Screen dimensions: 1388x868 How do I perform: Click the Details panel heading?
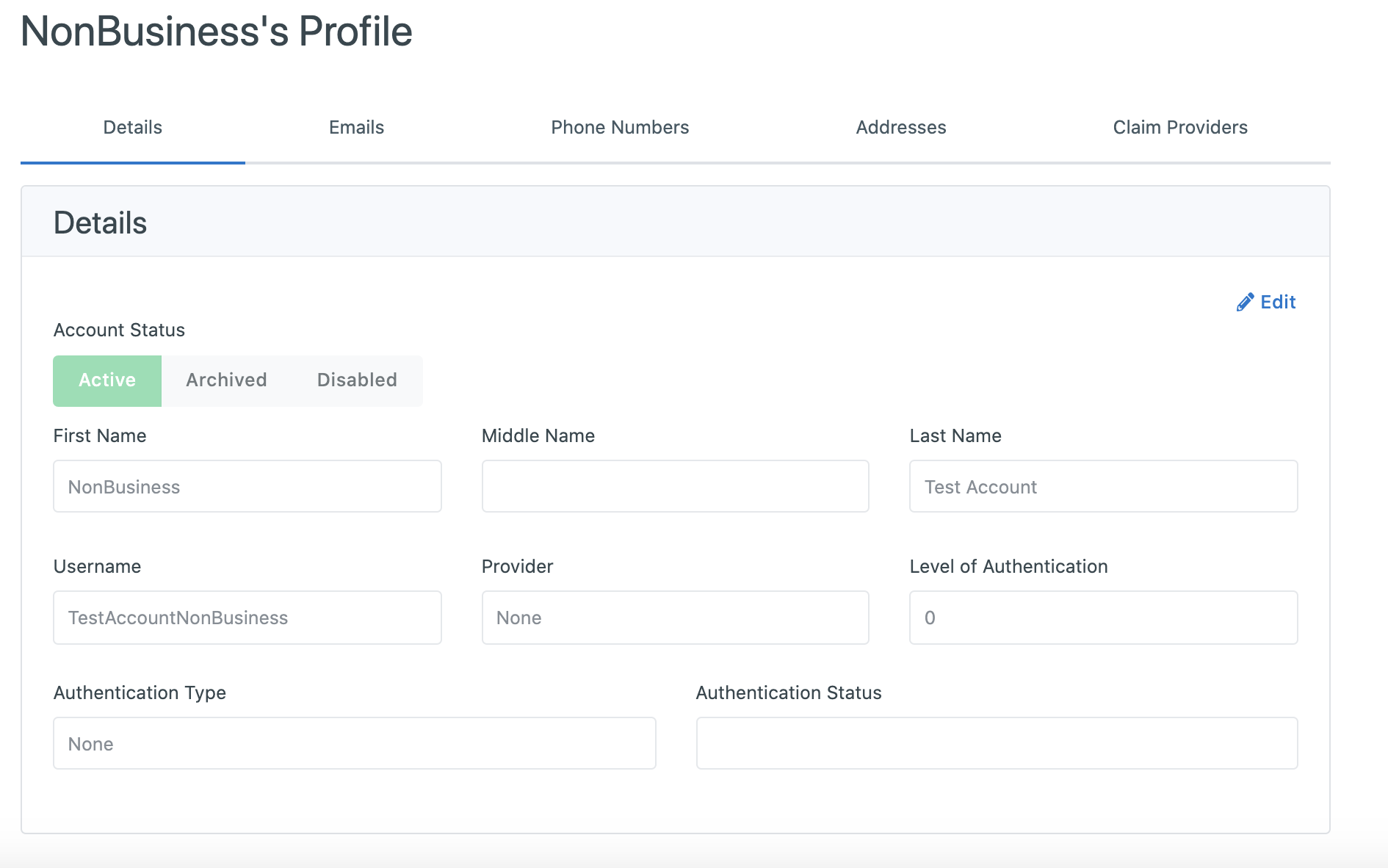click(101, 223)
